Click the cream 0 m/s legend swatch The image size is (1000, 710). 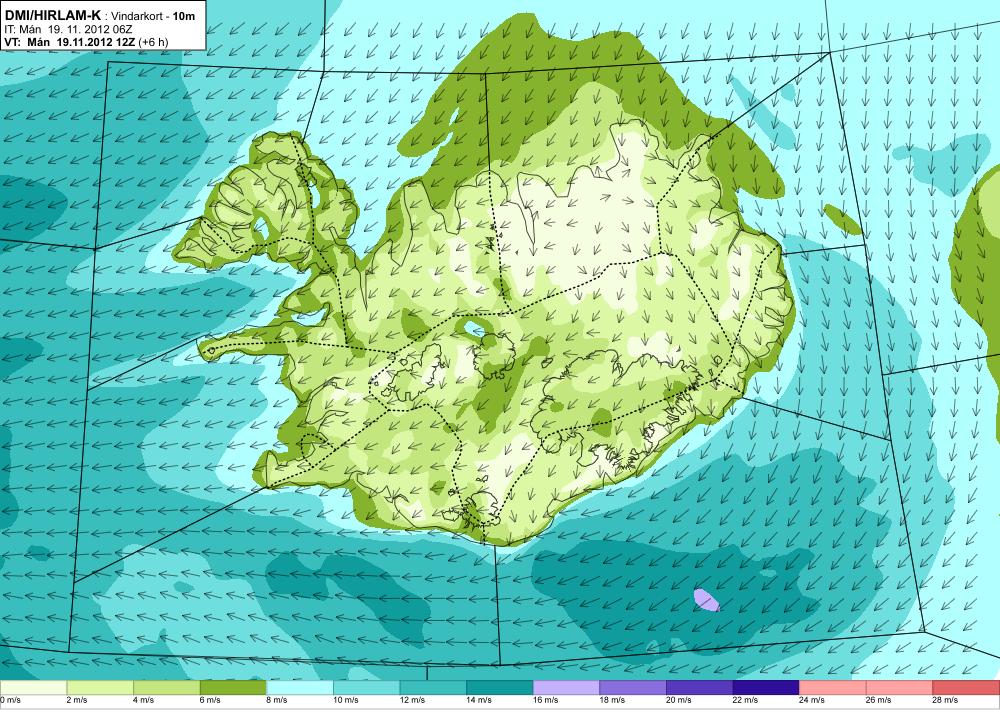tap(33, 687)
